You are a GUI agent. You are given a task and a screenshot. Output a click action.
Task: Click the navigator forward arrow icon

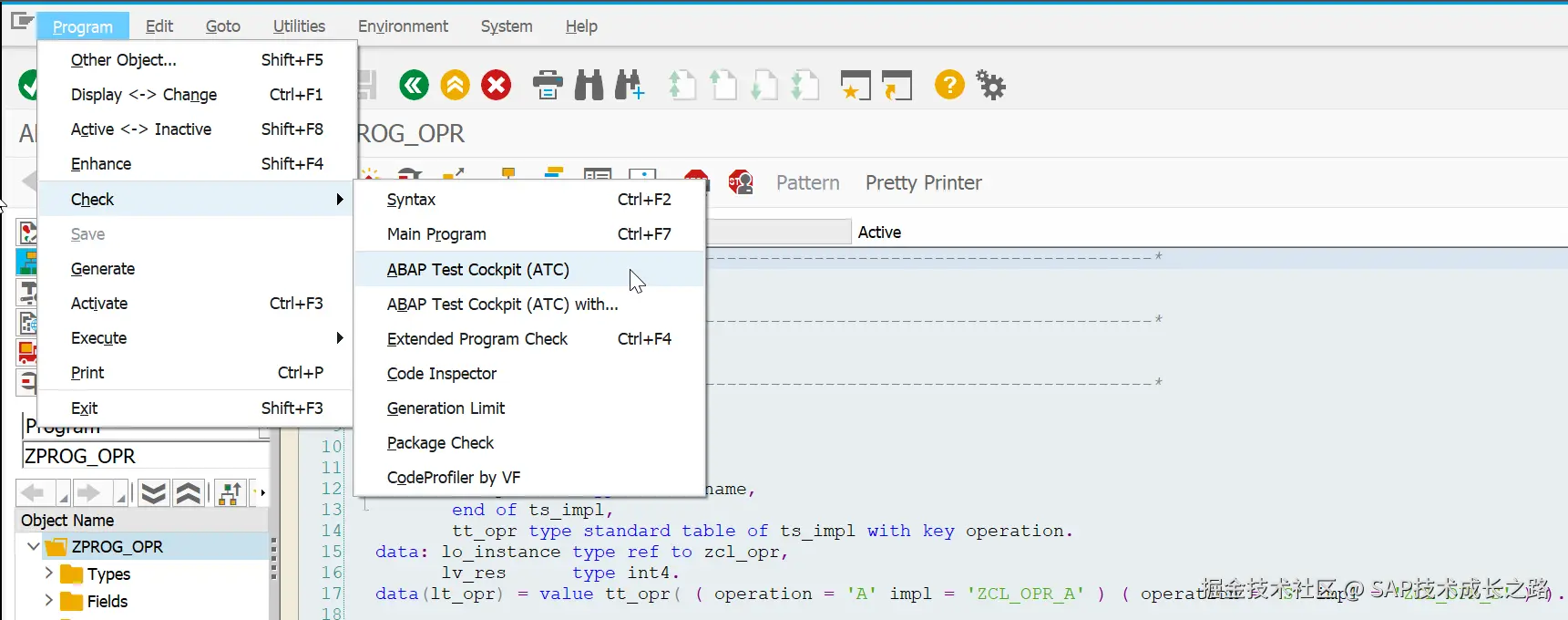coord(89,493)
